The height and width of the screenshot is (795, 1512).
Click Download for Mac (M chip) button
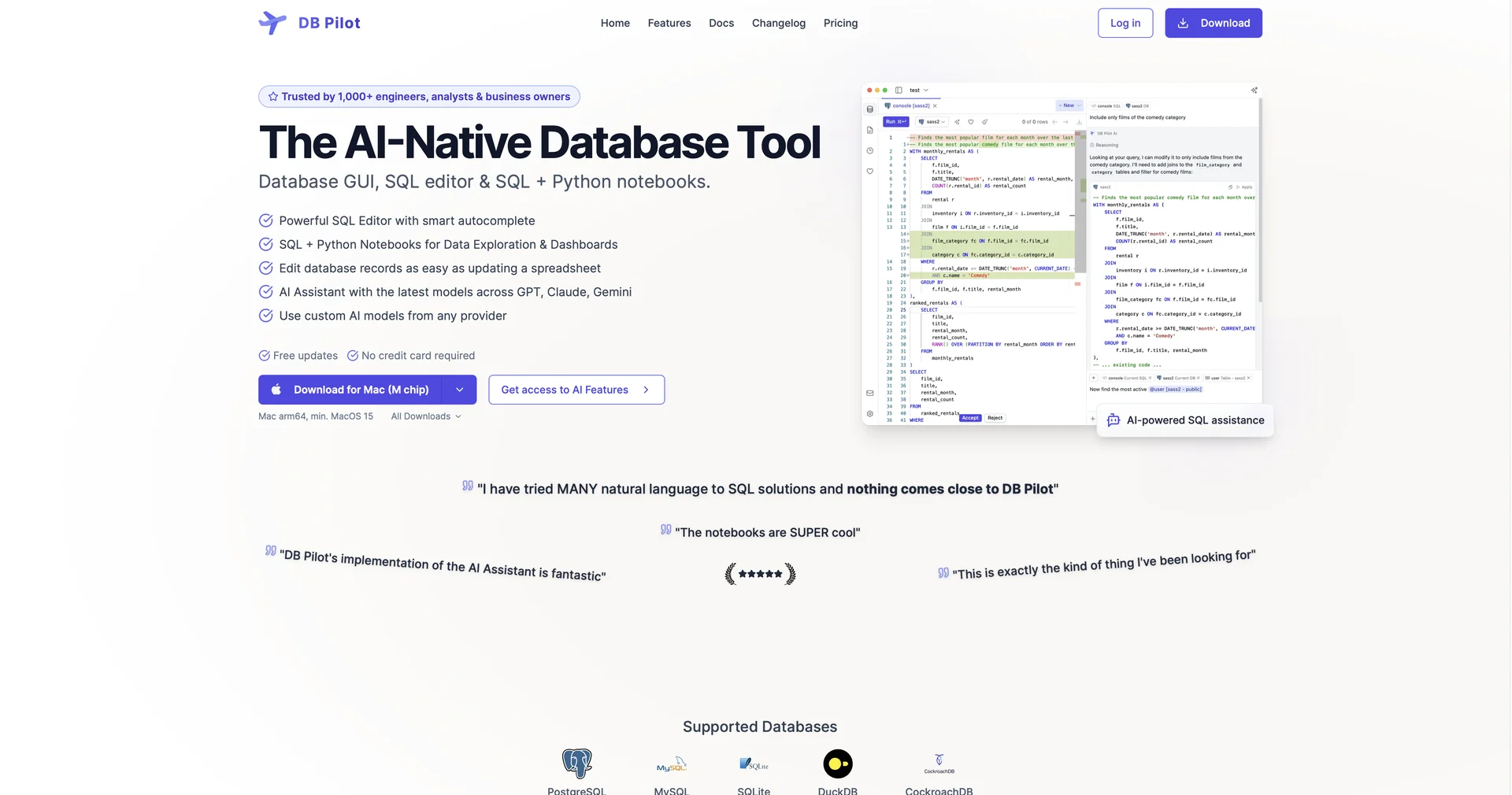click(351, 390)
